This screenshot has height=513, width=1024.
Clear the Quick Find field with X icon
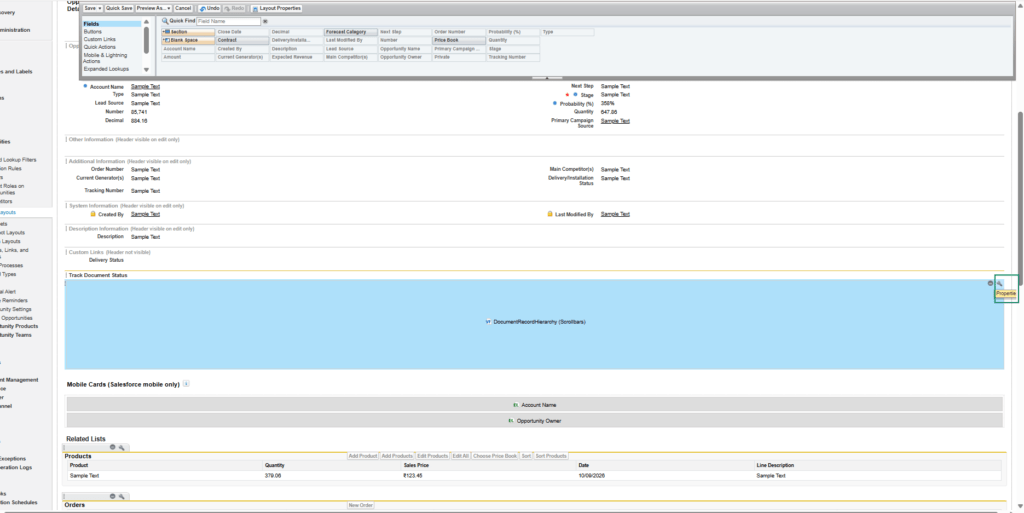(x=265, y=22)
